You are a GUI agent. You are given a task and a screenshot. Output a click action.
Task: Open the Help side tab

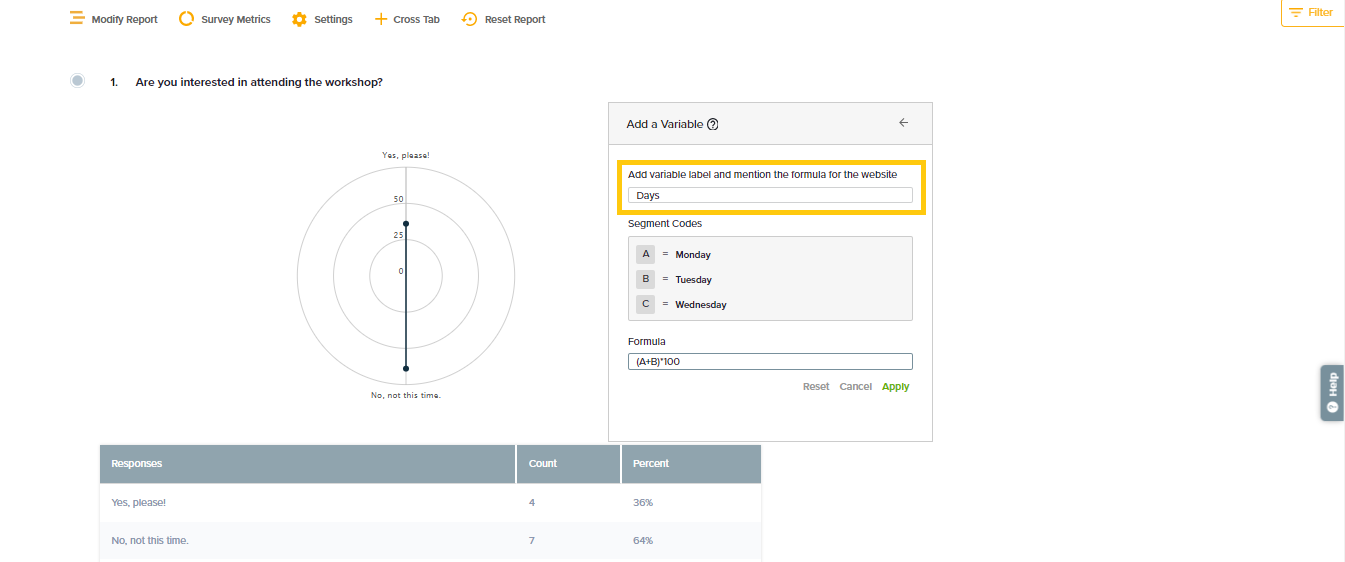point(1332,392)
